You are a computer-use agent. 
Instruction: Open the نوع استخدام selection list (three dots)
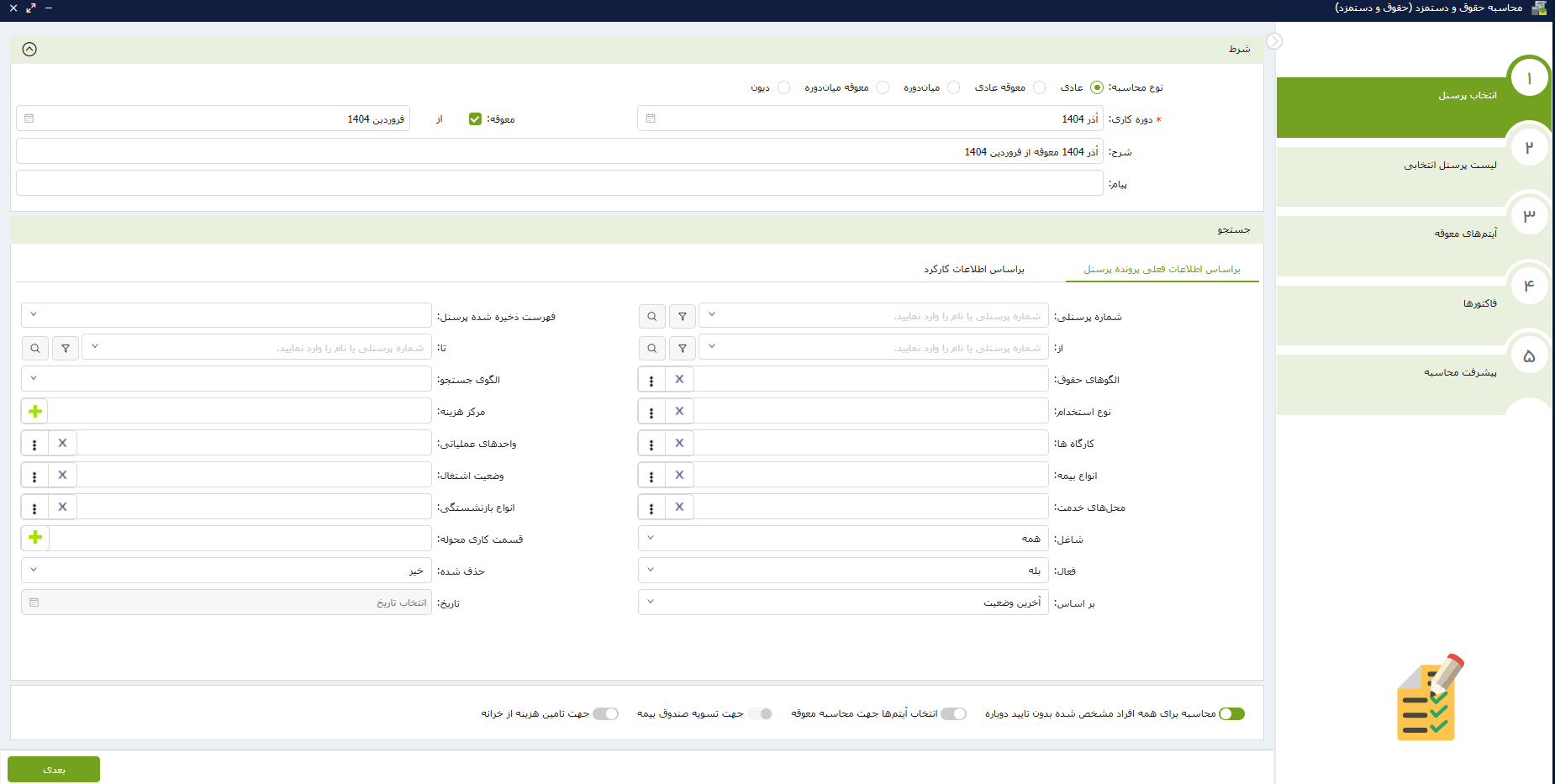pyautogui.click(x=651, y=412)
